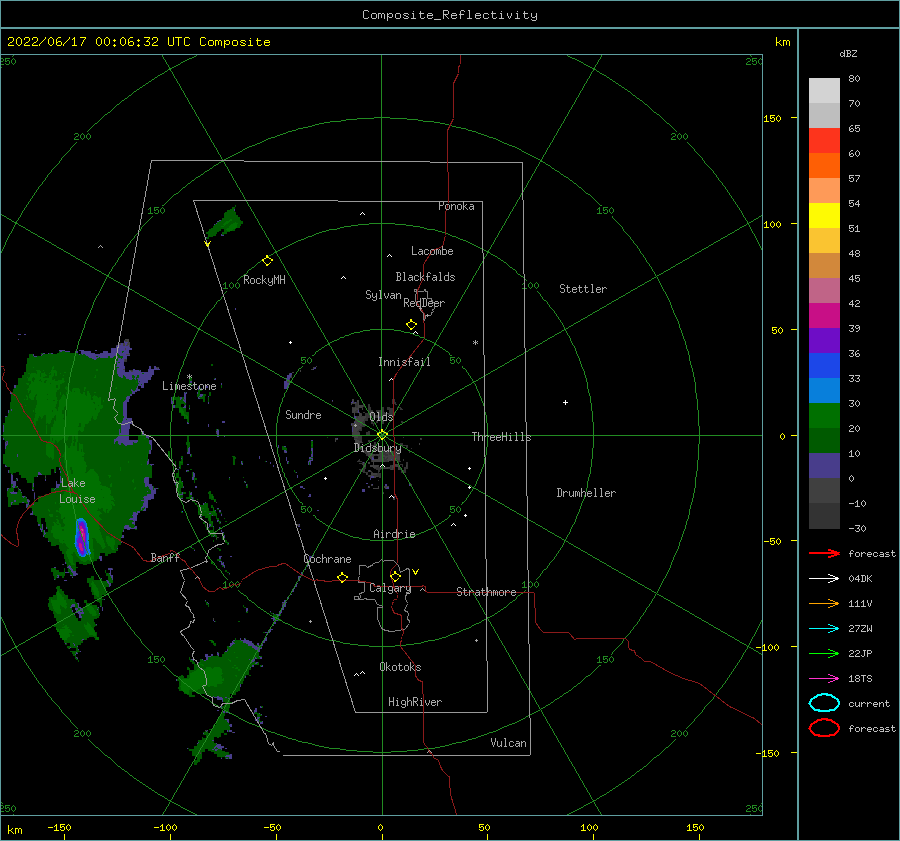This screenshot has width=900, height=841.
Task: Click the Lacombe city label
Action: tap(432, 251)
